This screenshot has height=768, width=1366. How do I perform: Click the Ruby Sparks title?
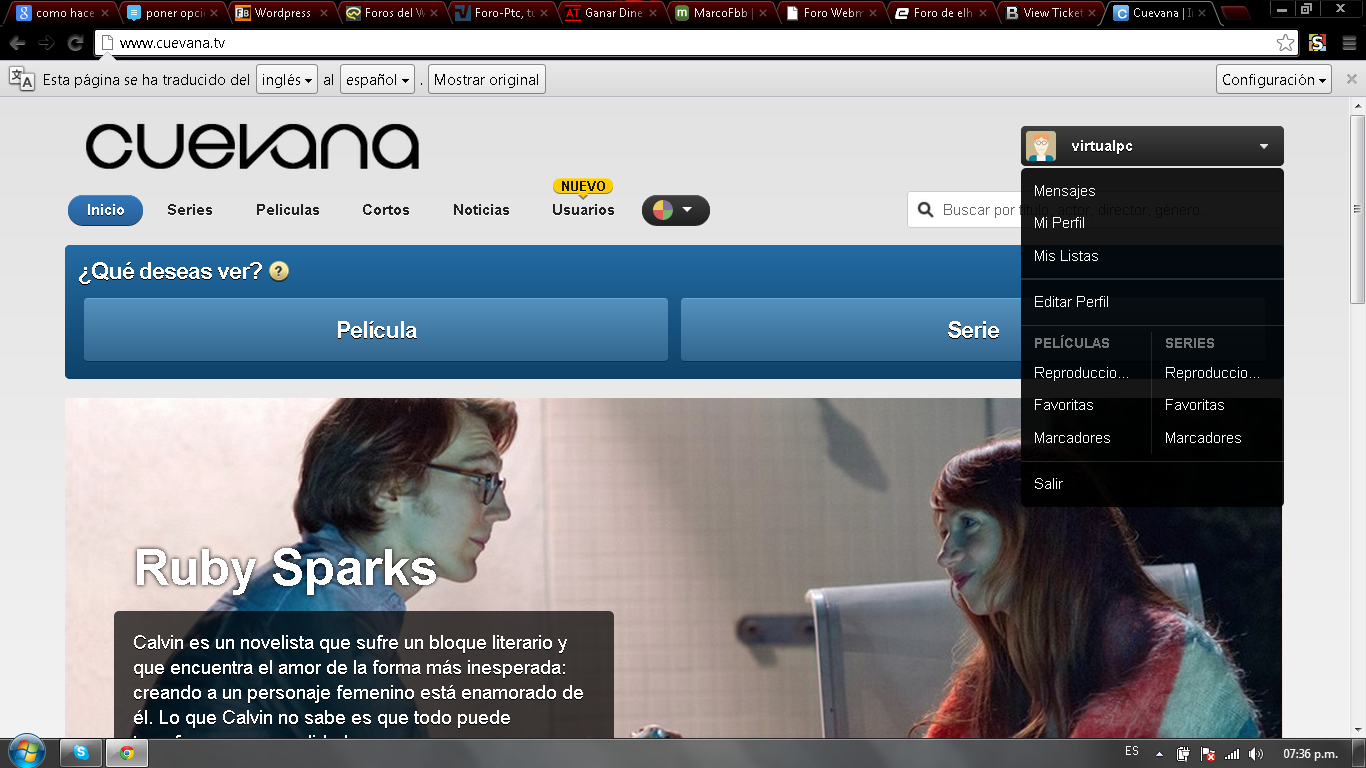click(x=285, y=568)
